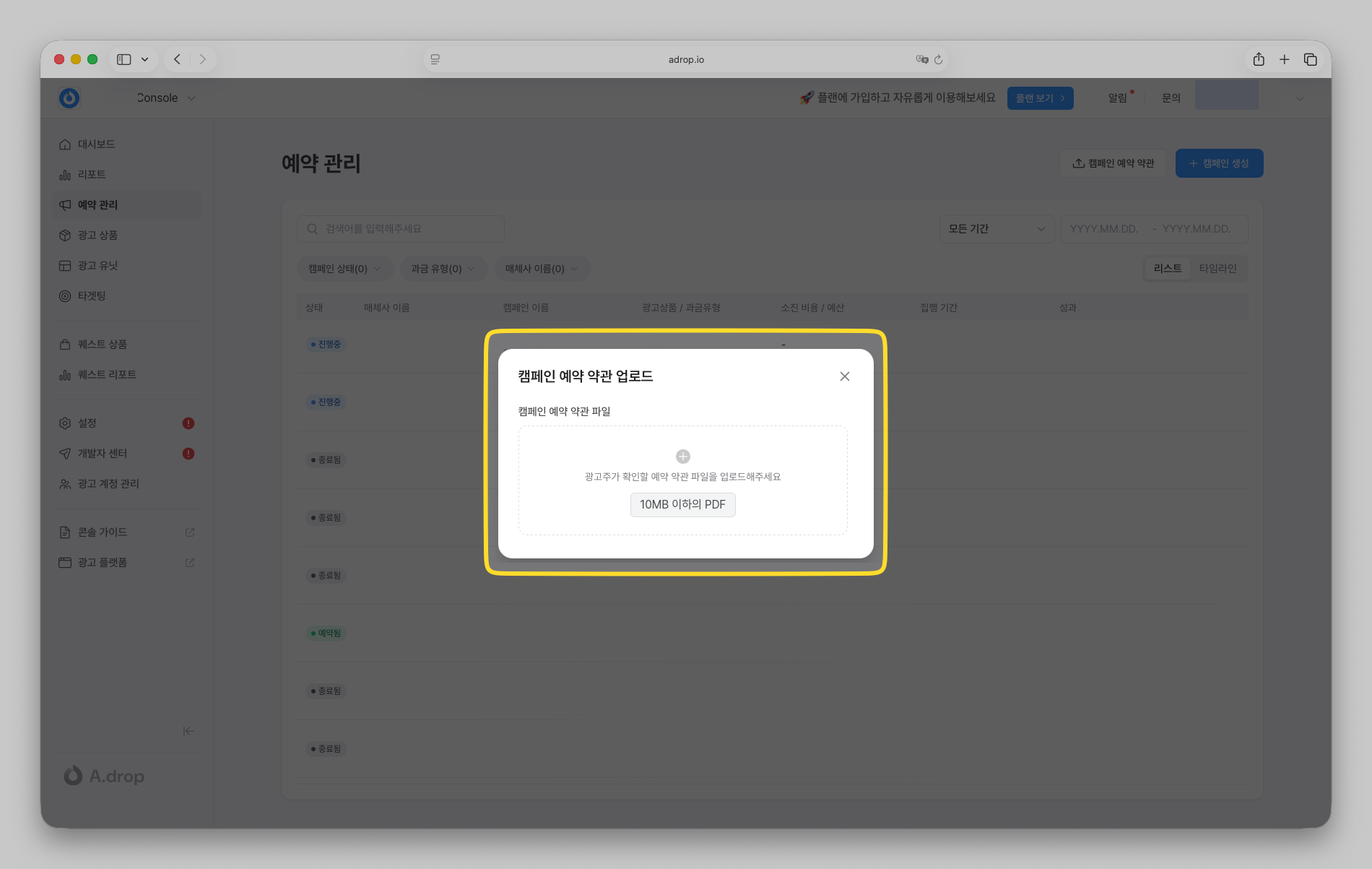Screen dimensions: 1372x869
Task: Open the 모든 기간 period dropdown
Action: point(996,229)
